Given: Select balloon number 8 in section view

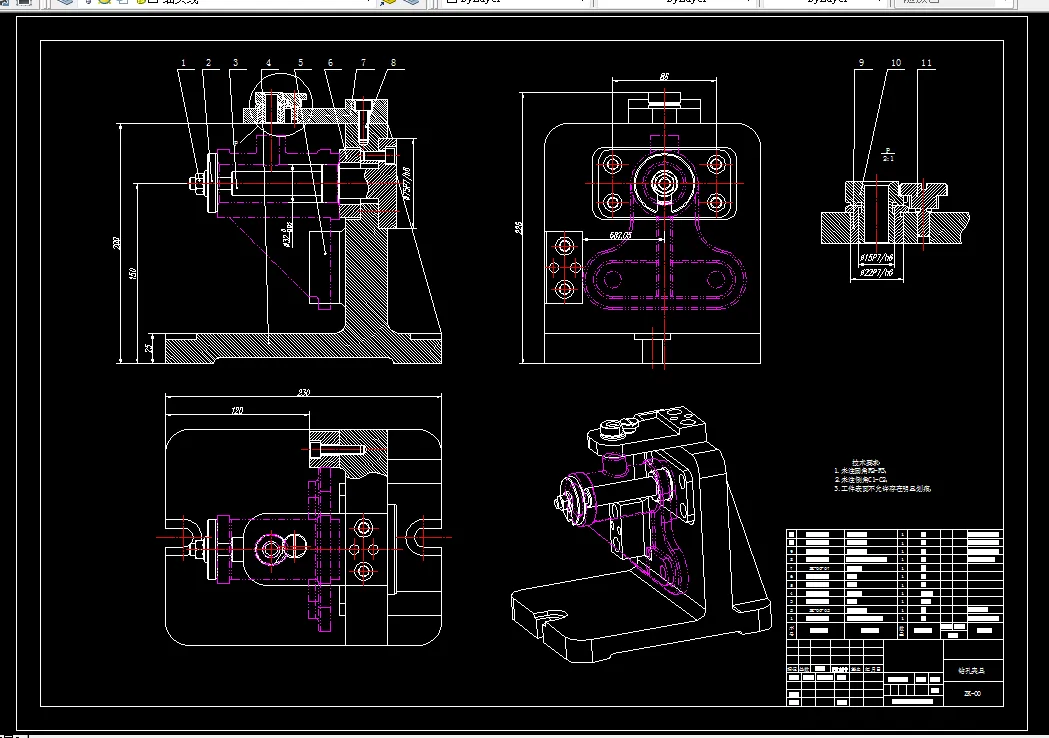Looking at the screenshot, I should [x=393, y=63].
